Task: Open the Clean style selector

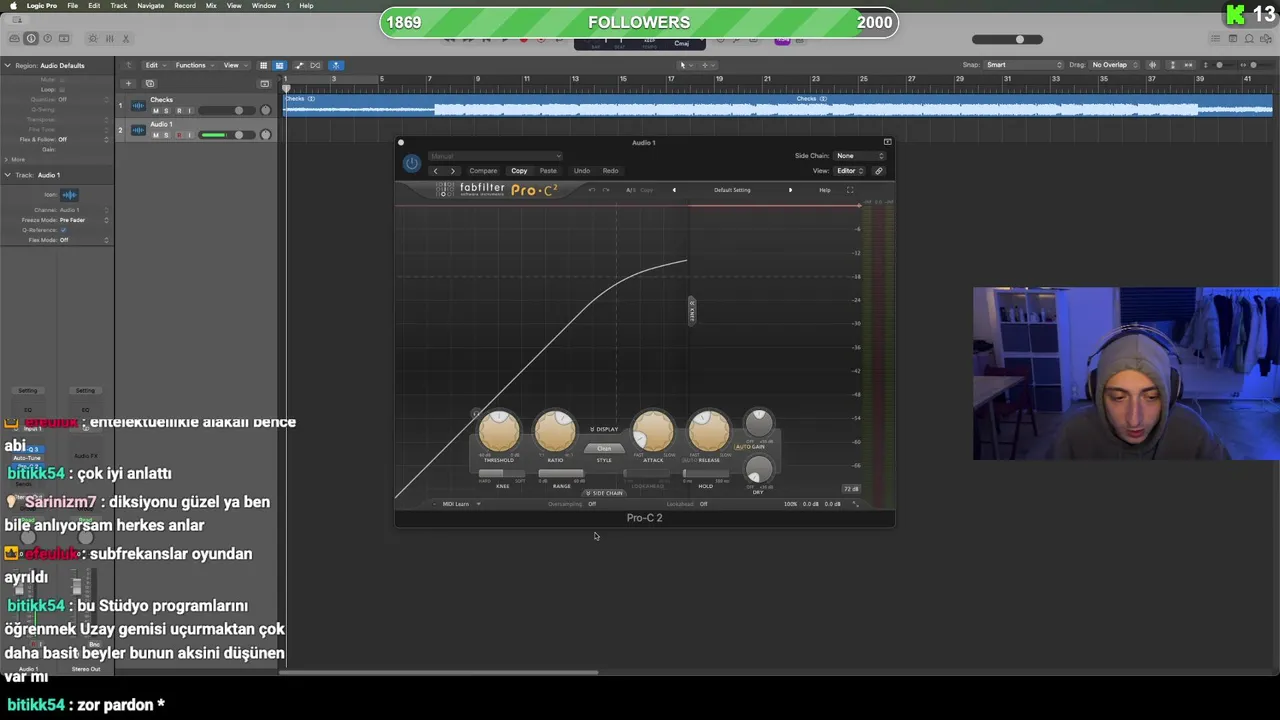Action: click(x=604, y=448)
